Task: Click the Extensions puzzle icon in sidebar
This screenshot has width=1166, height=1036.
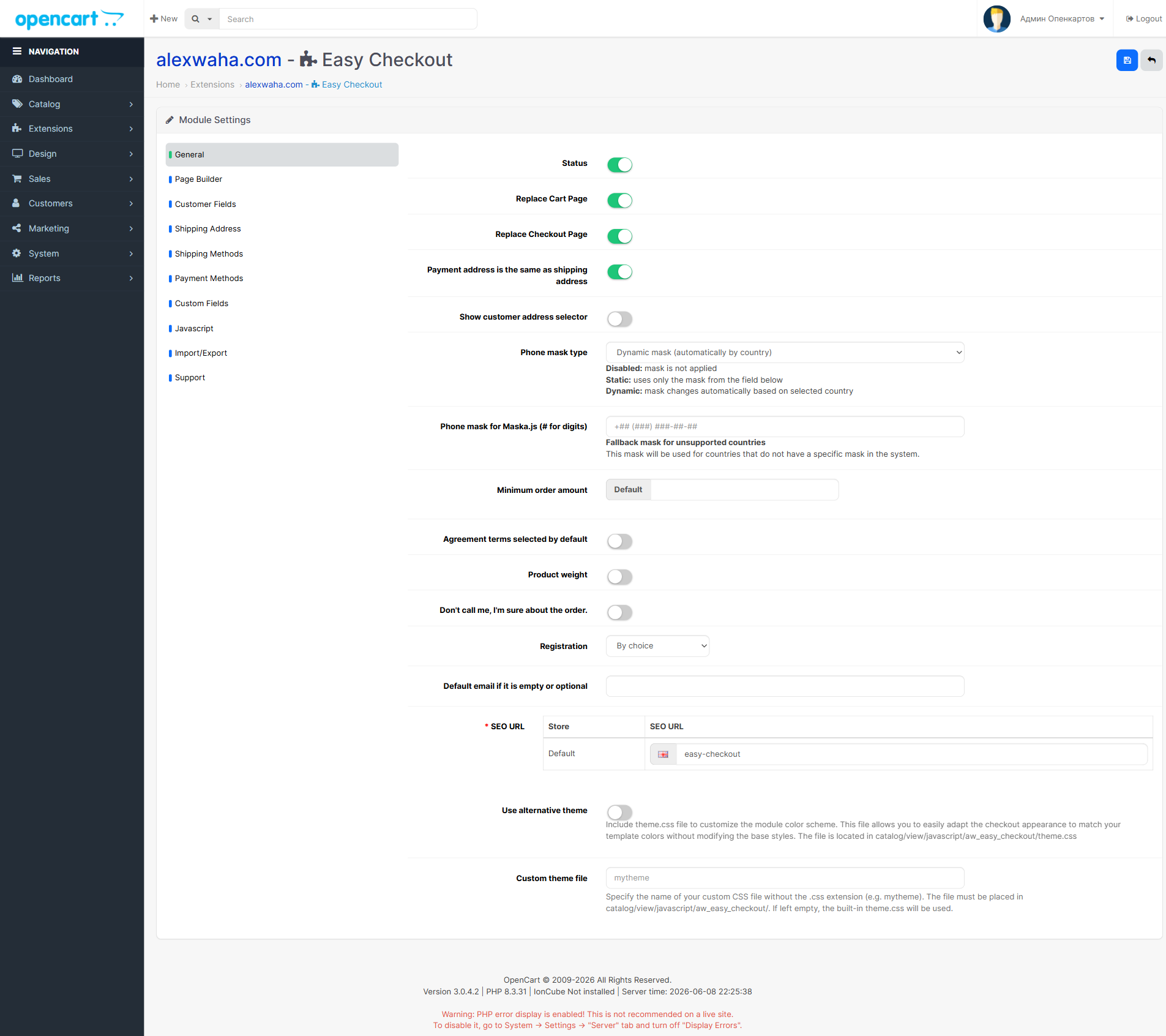Action: pos(17,129)
